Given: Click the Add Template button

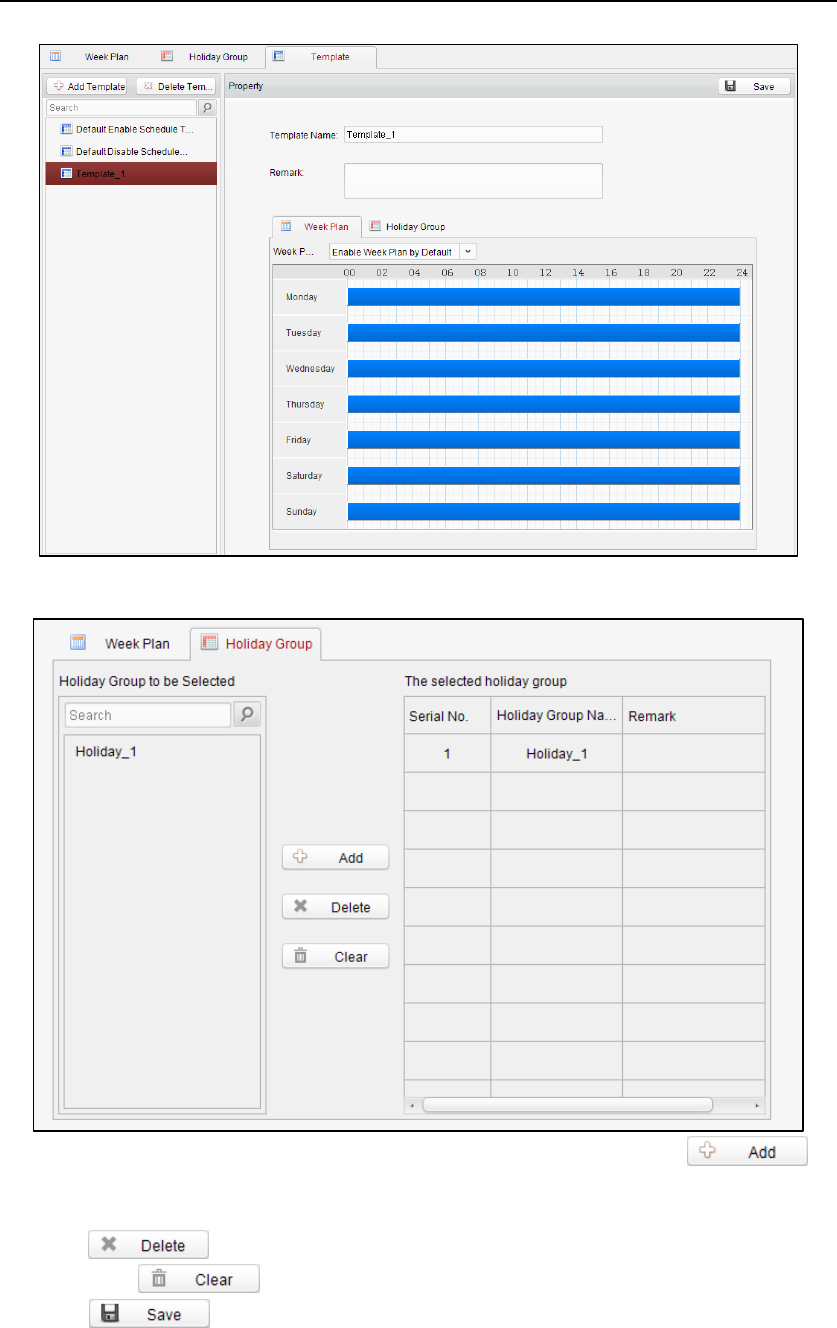Looking at the screenshot, I should pos(88,87).
